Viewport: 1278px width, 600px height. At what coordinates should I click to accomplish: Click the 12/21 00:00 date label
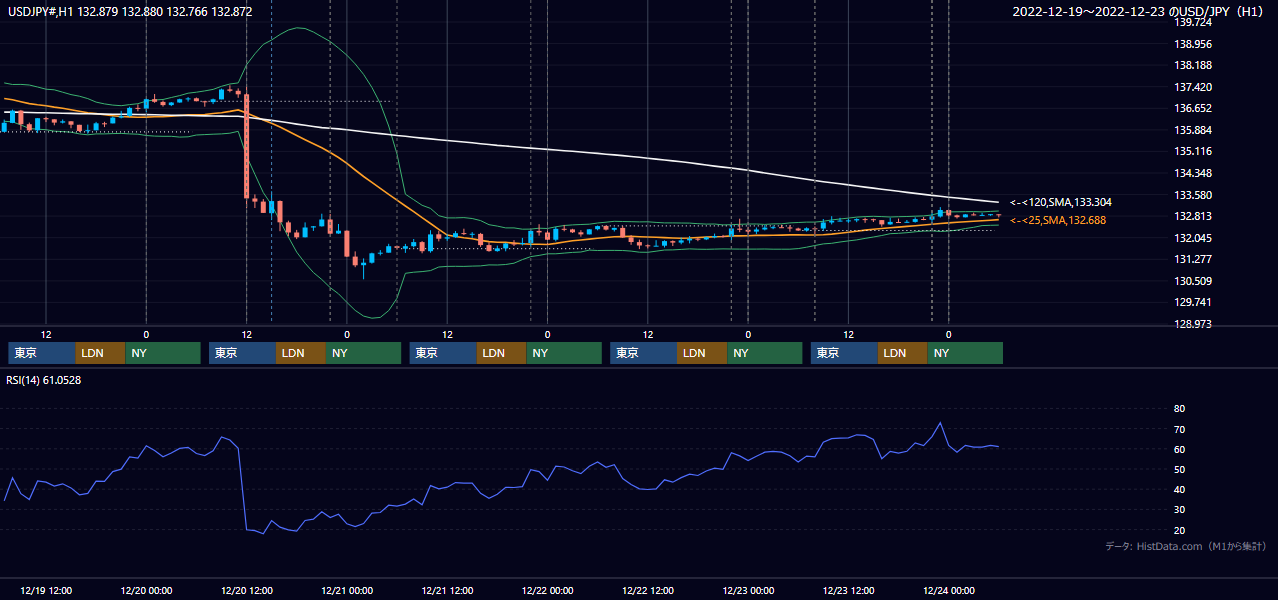pyautogui.click(x=347, y=590)
